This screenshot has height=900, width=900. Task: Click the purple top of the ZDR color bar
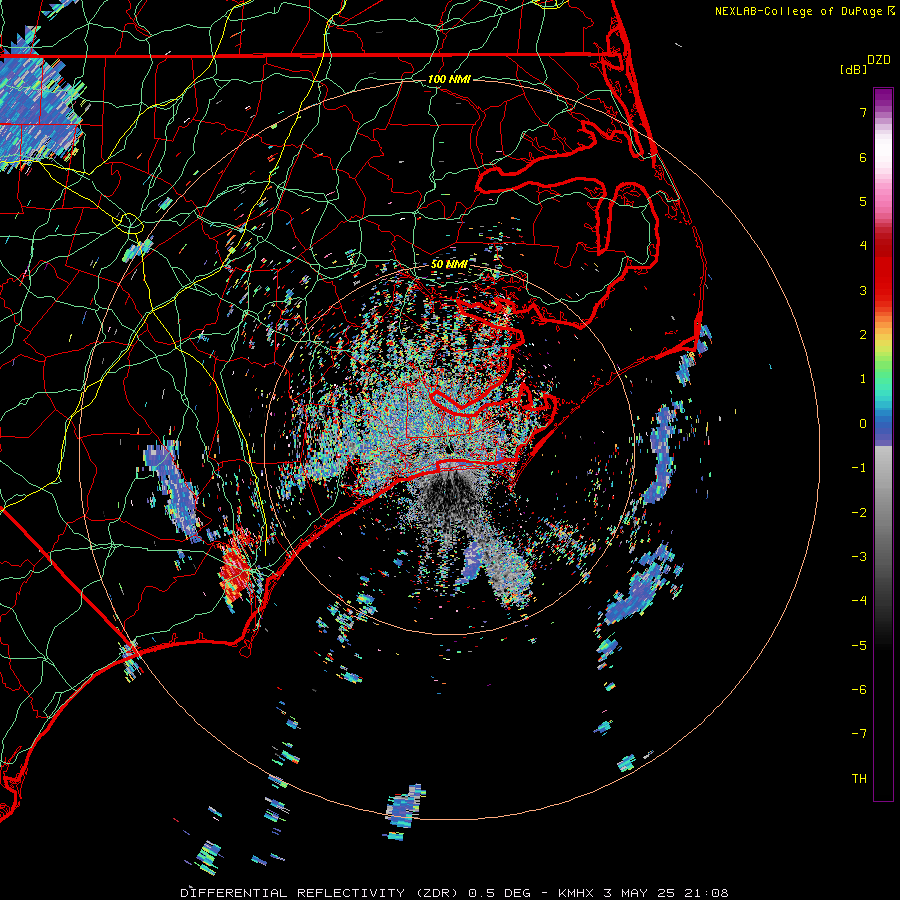883,98
